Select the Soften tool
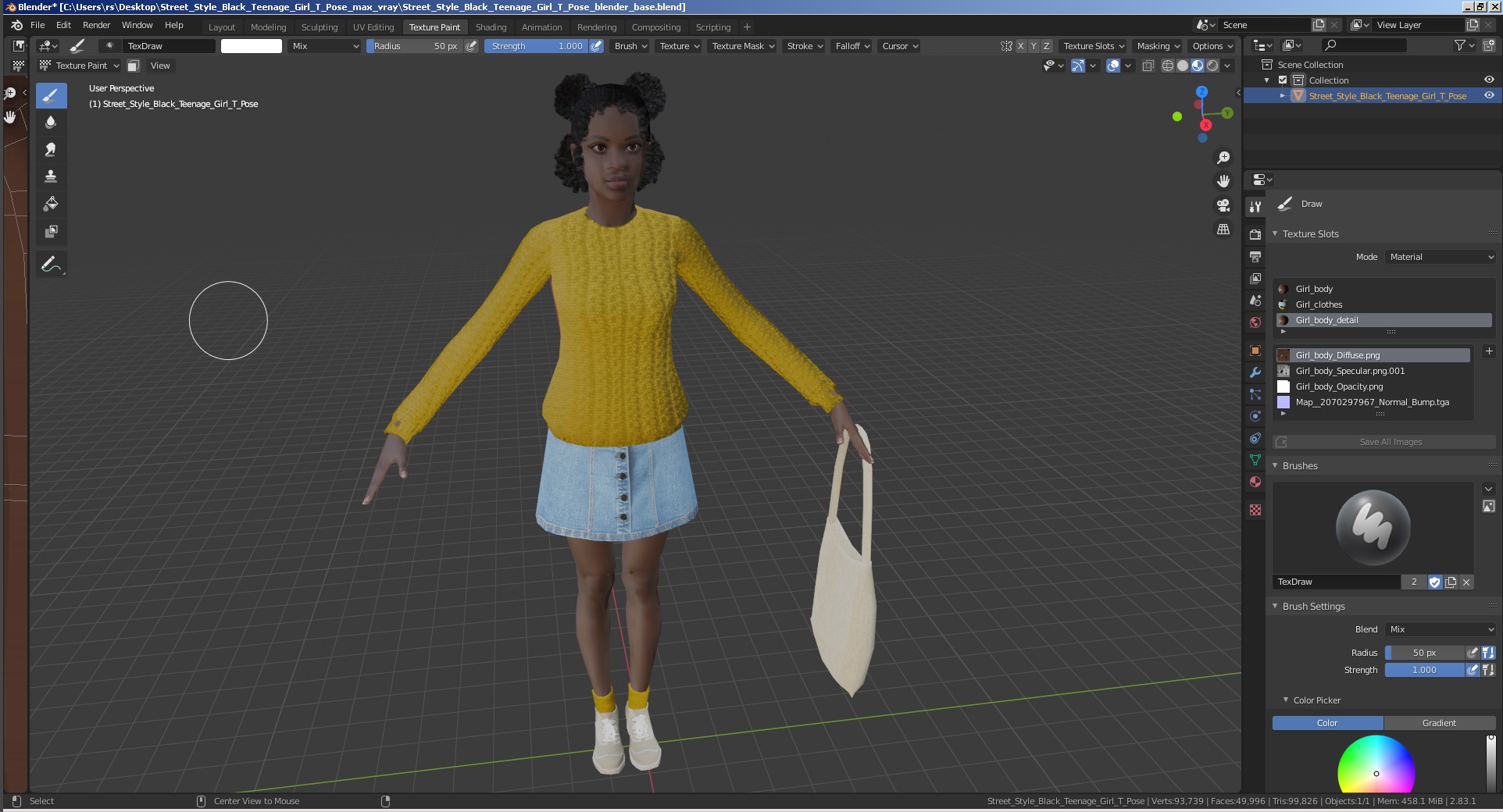 (x=51, y=122)
